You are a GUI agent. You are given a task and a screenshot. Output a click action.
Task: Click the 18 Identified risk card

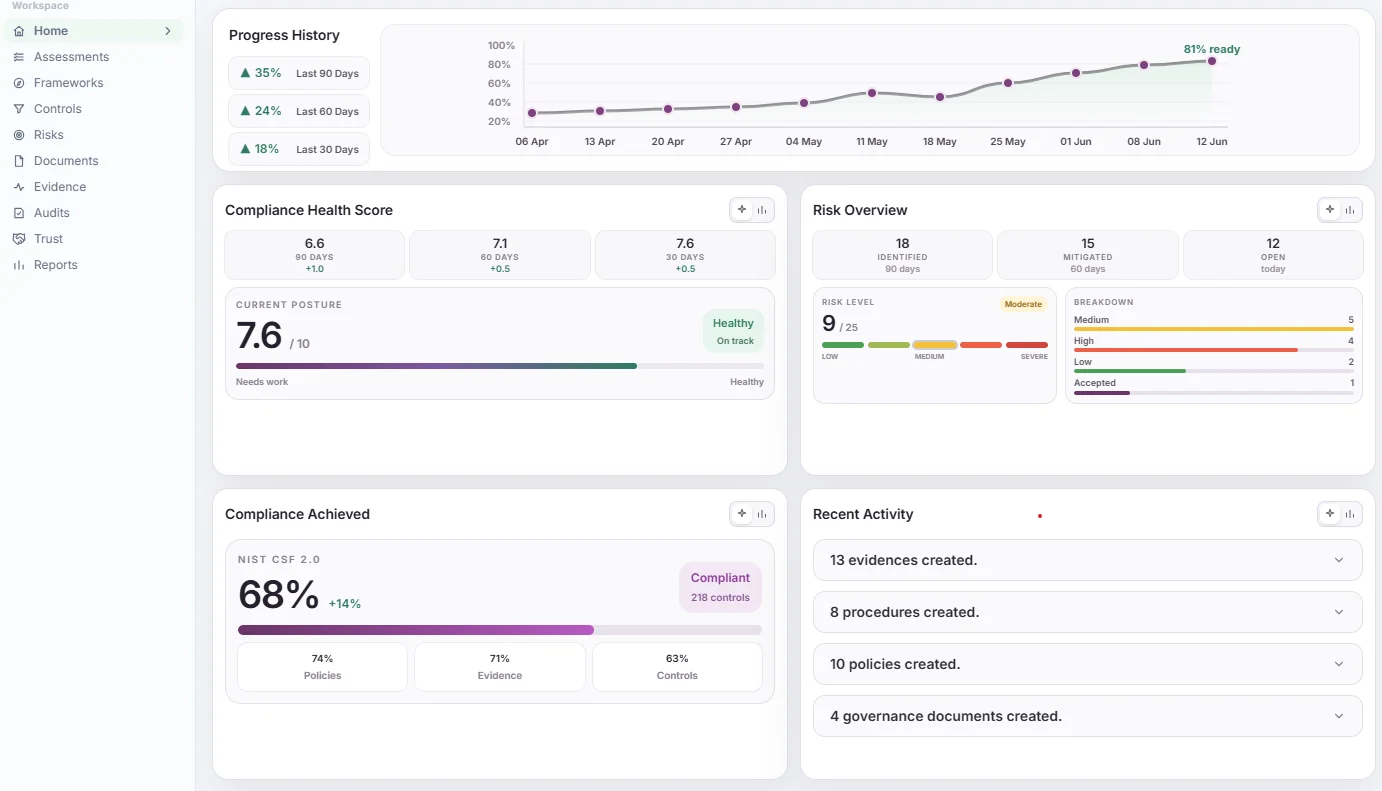click(903, 255)
